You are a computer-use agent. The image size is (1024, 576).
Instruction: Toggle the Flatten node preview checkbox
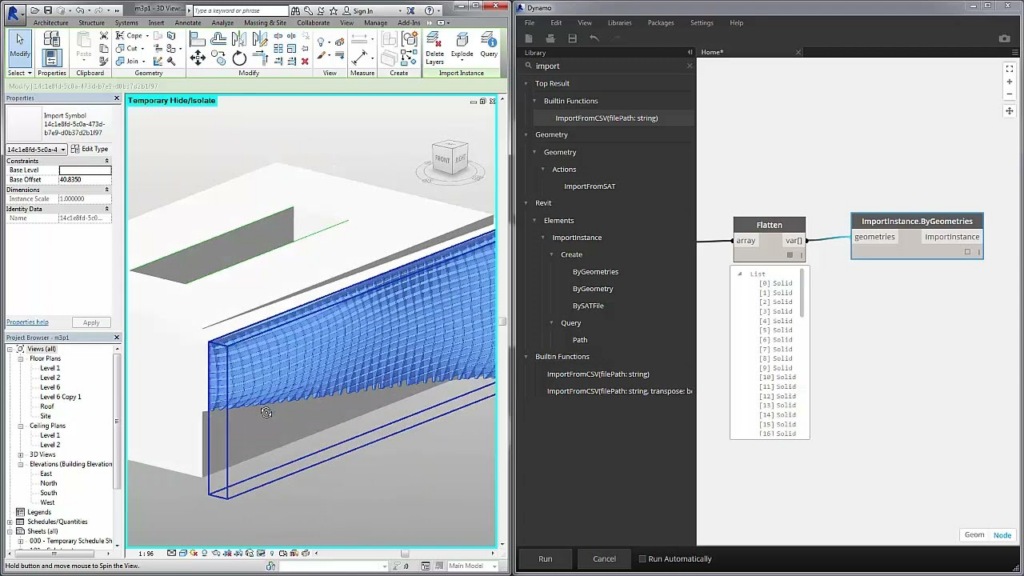coord(790,255)
